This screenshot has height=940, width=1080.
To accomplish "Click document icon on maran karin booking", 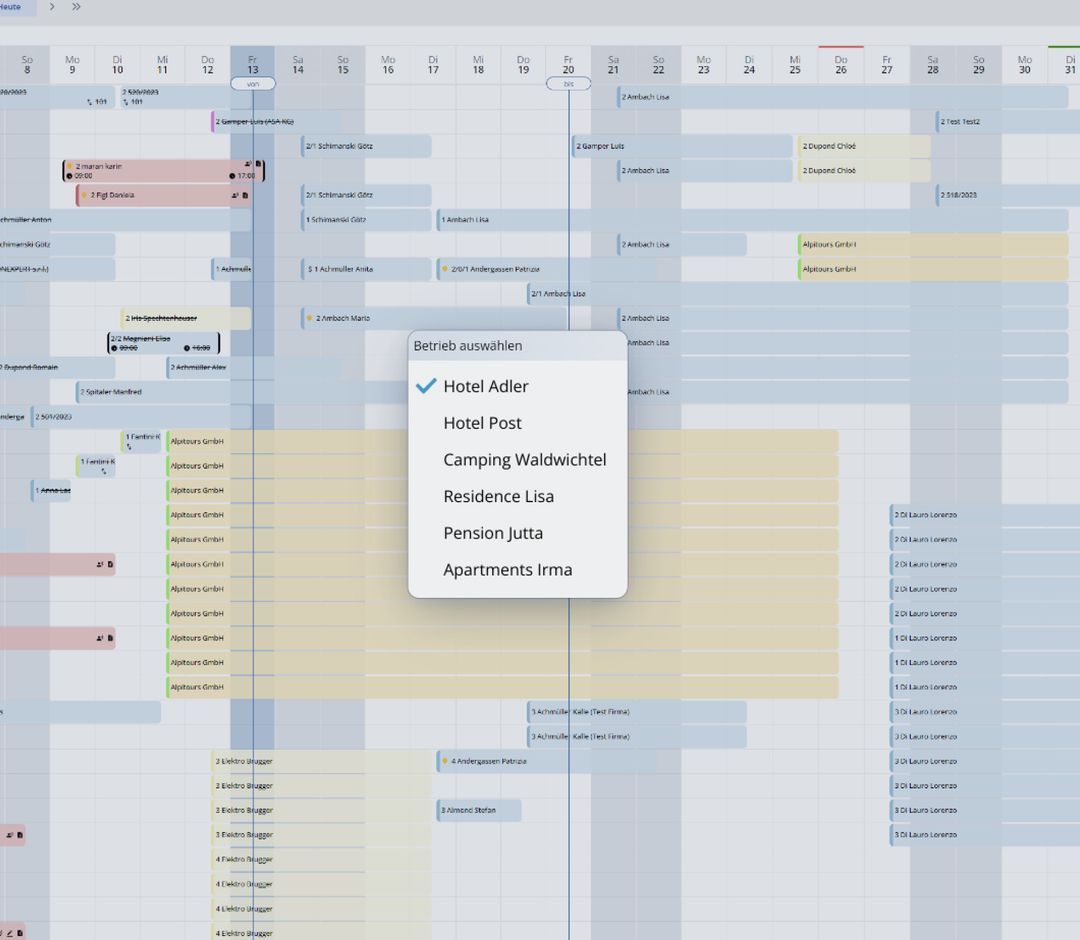I will coord(258,164).
